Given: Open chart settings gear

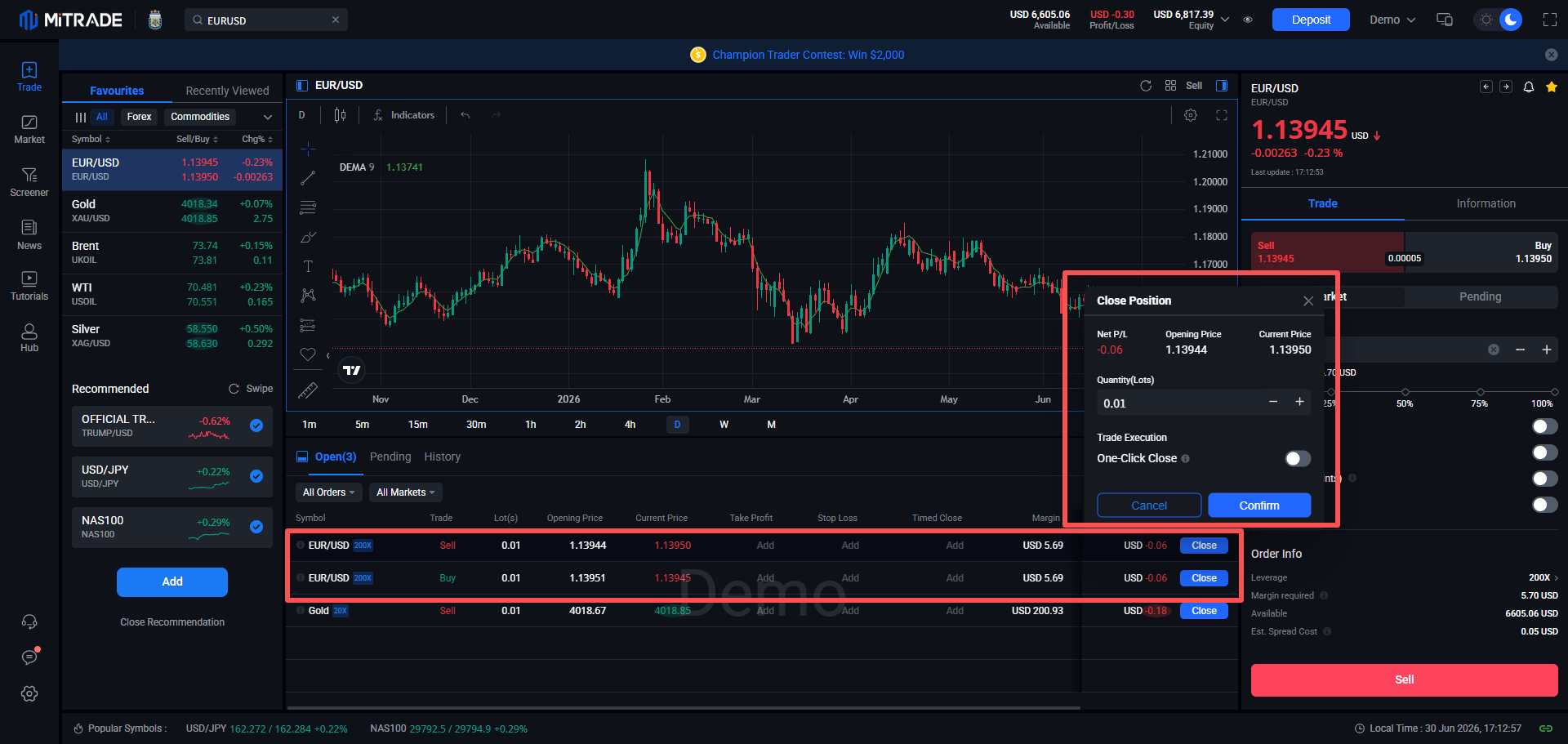Looking at the screenshot, I should pos(1191,115).
